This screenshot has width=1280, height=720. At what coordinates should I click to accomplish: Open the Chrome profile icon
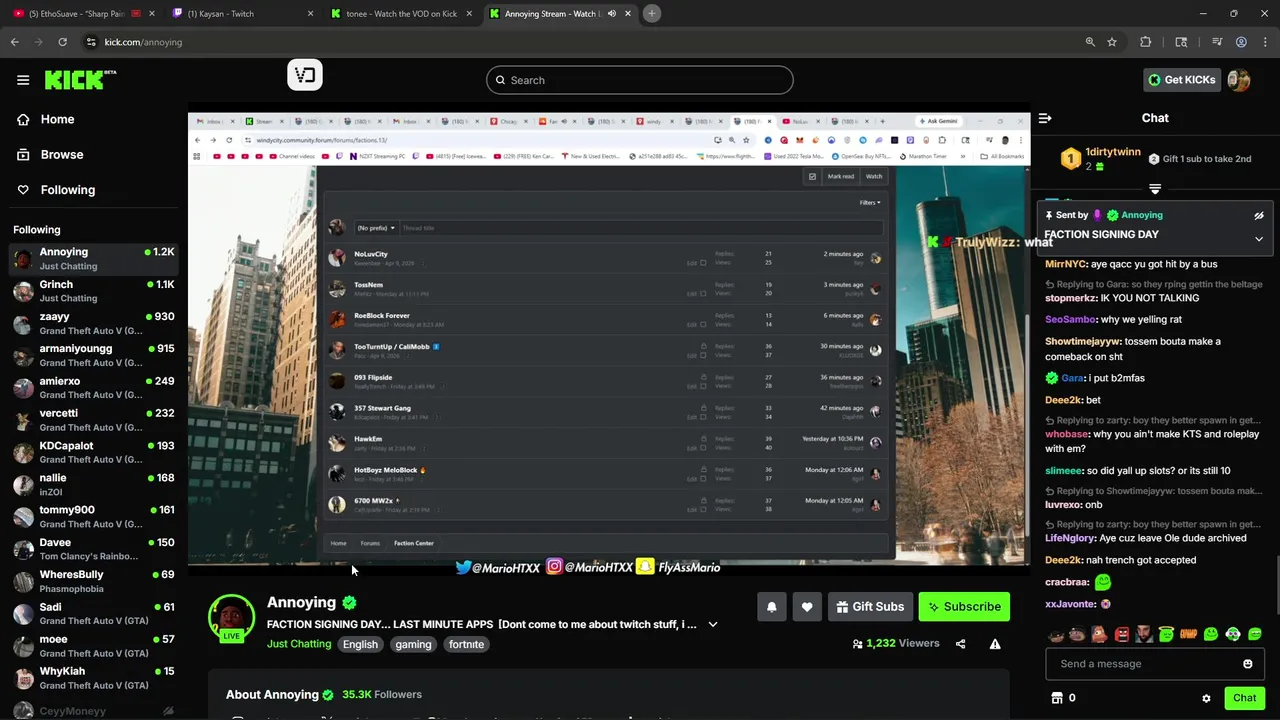coord(1241,42)
